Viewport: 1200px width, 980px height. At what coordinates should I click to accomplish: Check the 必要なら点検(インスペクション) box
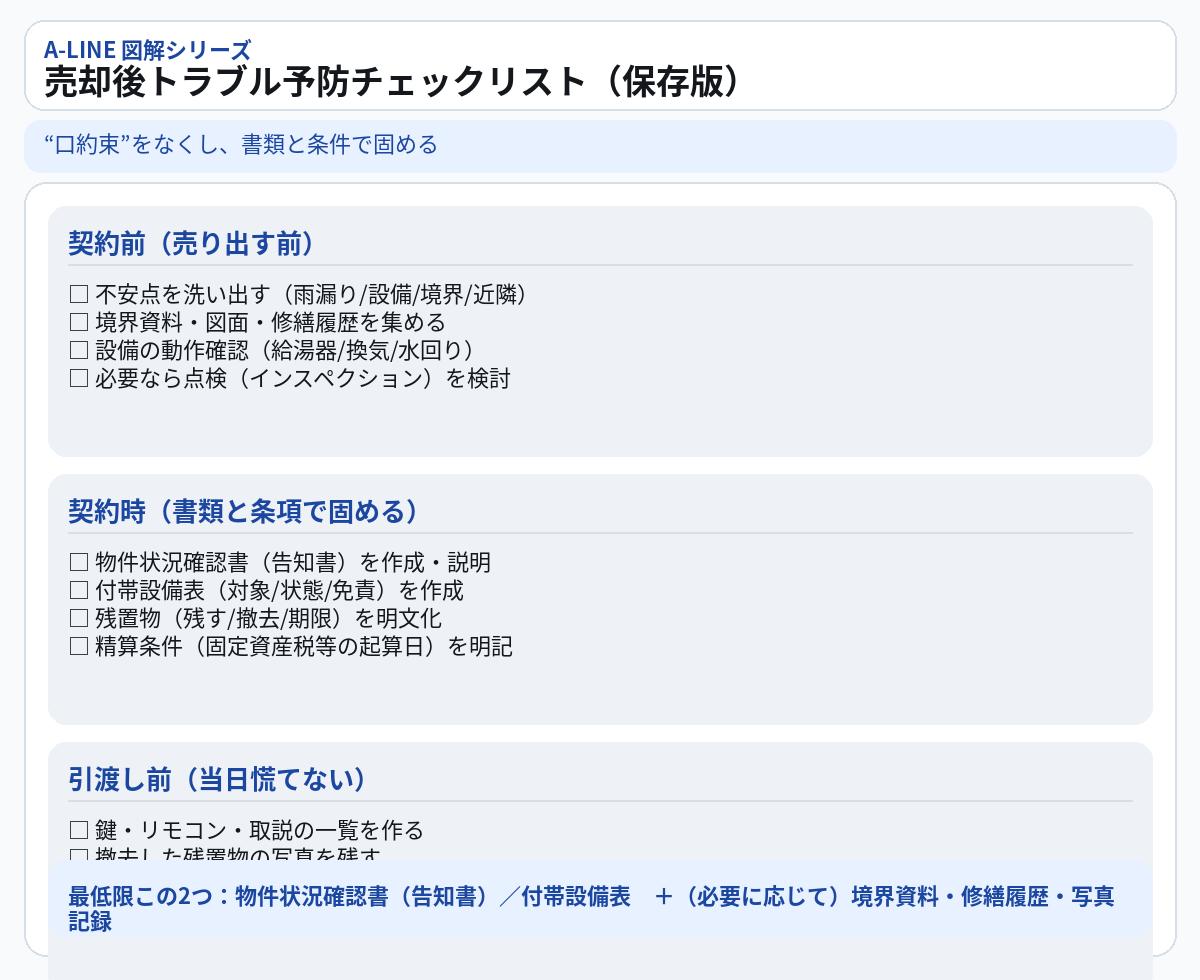click(x=79, y=379)
